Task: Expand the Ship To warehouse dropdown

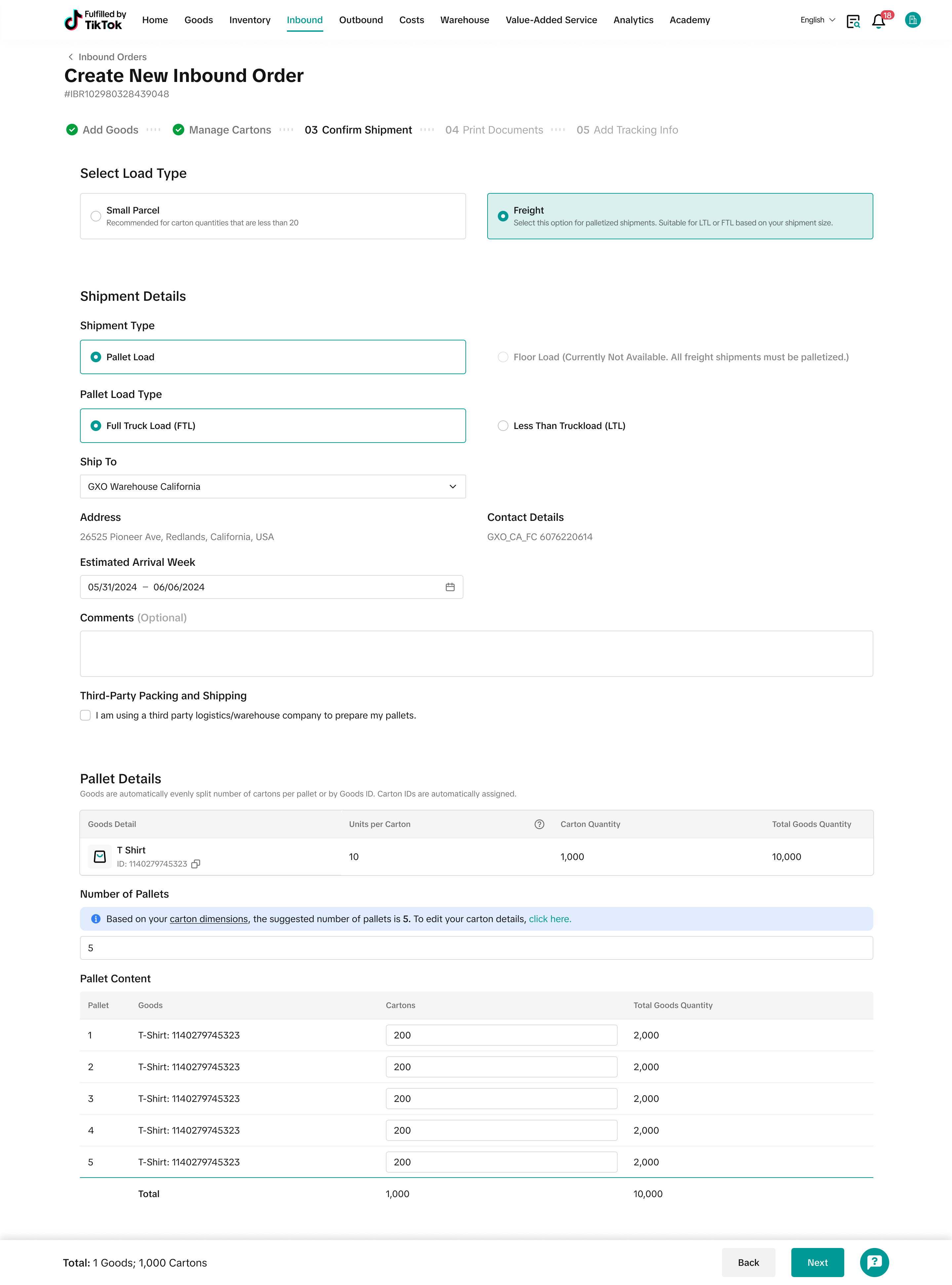Action: pyautogui.click(x=273, y=487)
